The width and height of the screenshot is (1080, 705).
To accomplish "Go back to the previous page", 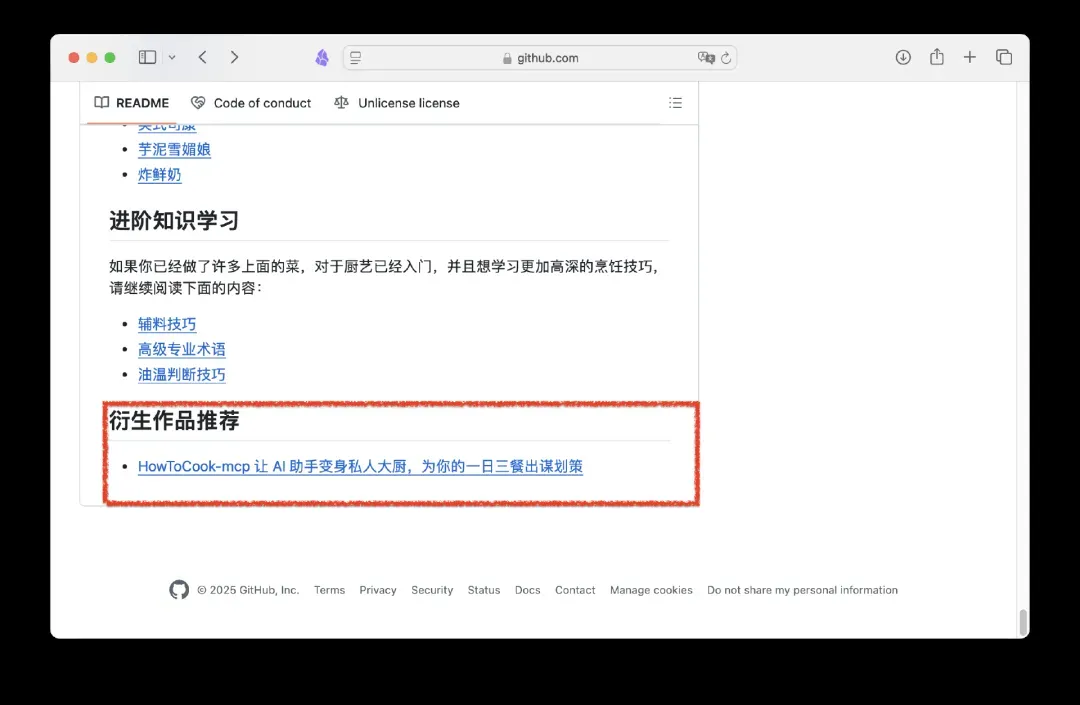I will 202,57.
